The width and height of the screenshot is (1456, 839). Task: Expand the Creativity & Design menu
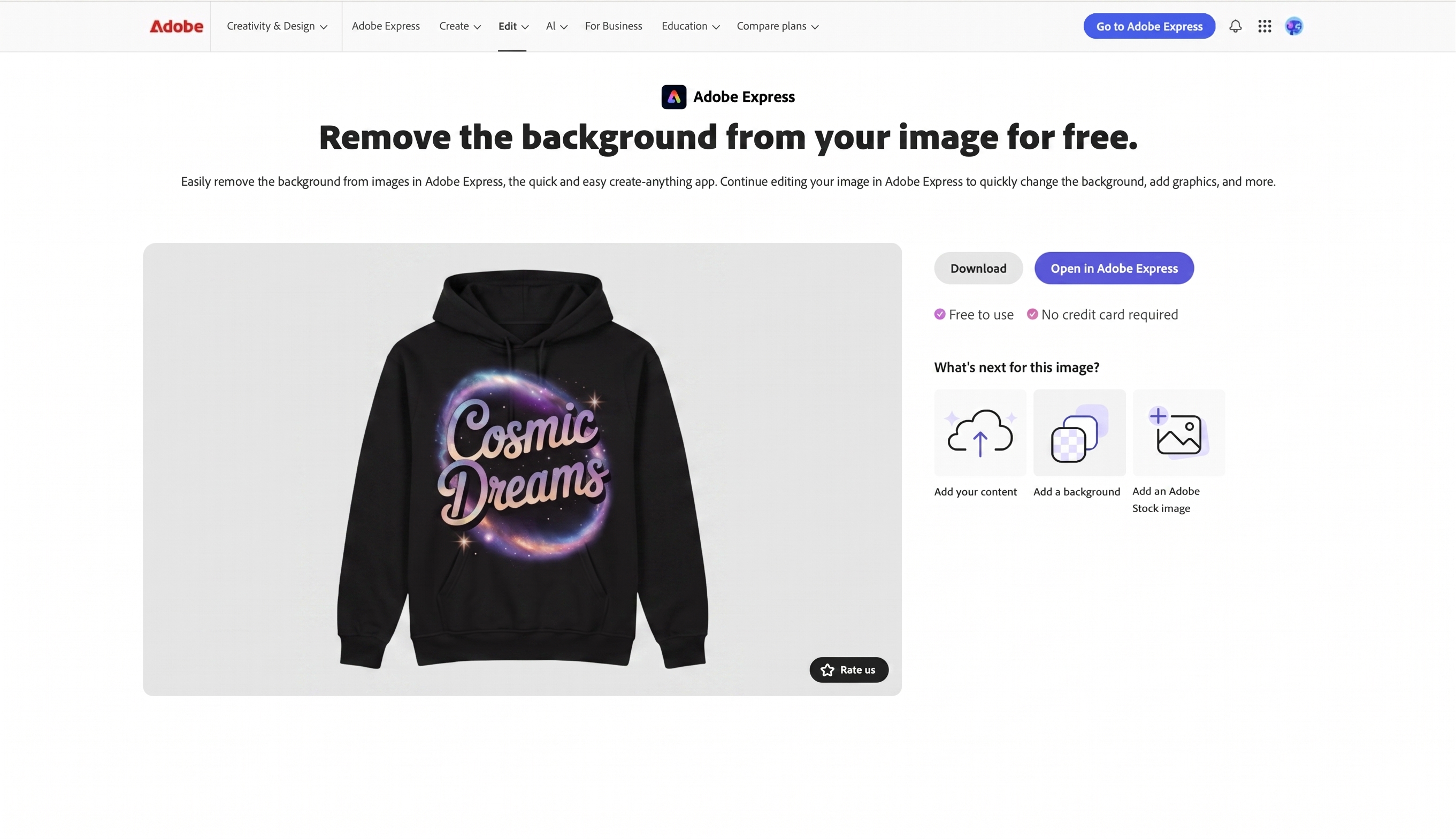pos(277,27)
